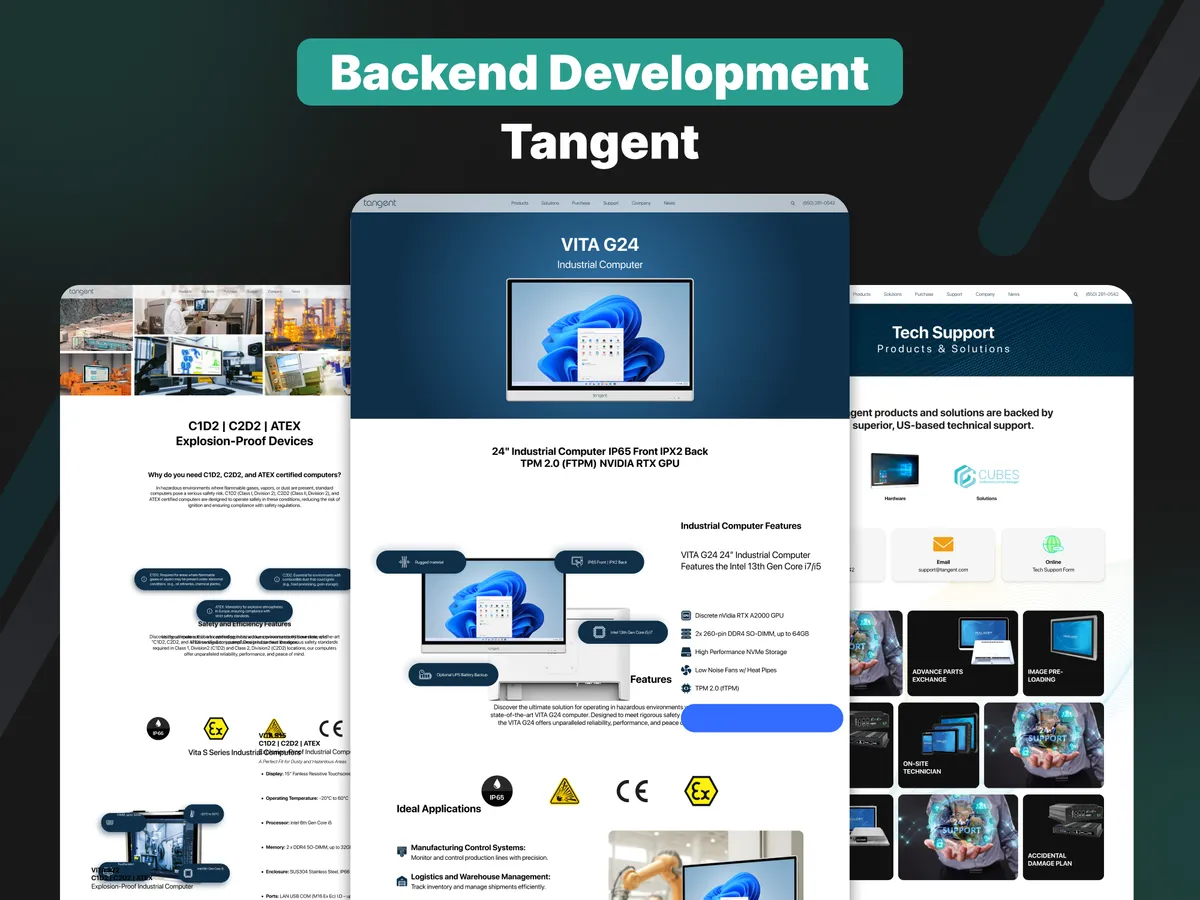
Task: Click the CUBES logo above Solutions
Action: [986, 476]
